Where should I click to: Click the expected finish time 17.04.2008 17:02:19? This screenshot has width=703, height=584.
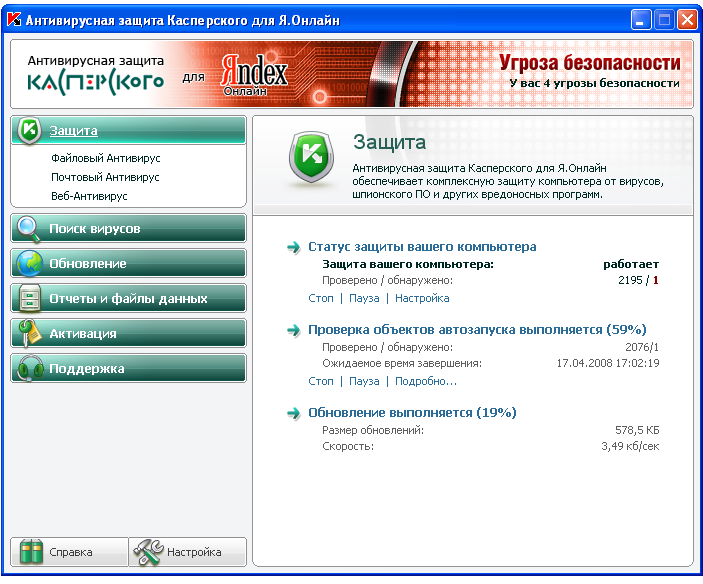(608, 363)
